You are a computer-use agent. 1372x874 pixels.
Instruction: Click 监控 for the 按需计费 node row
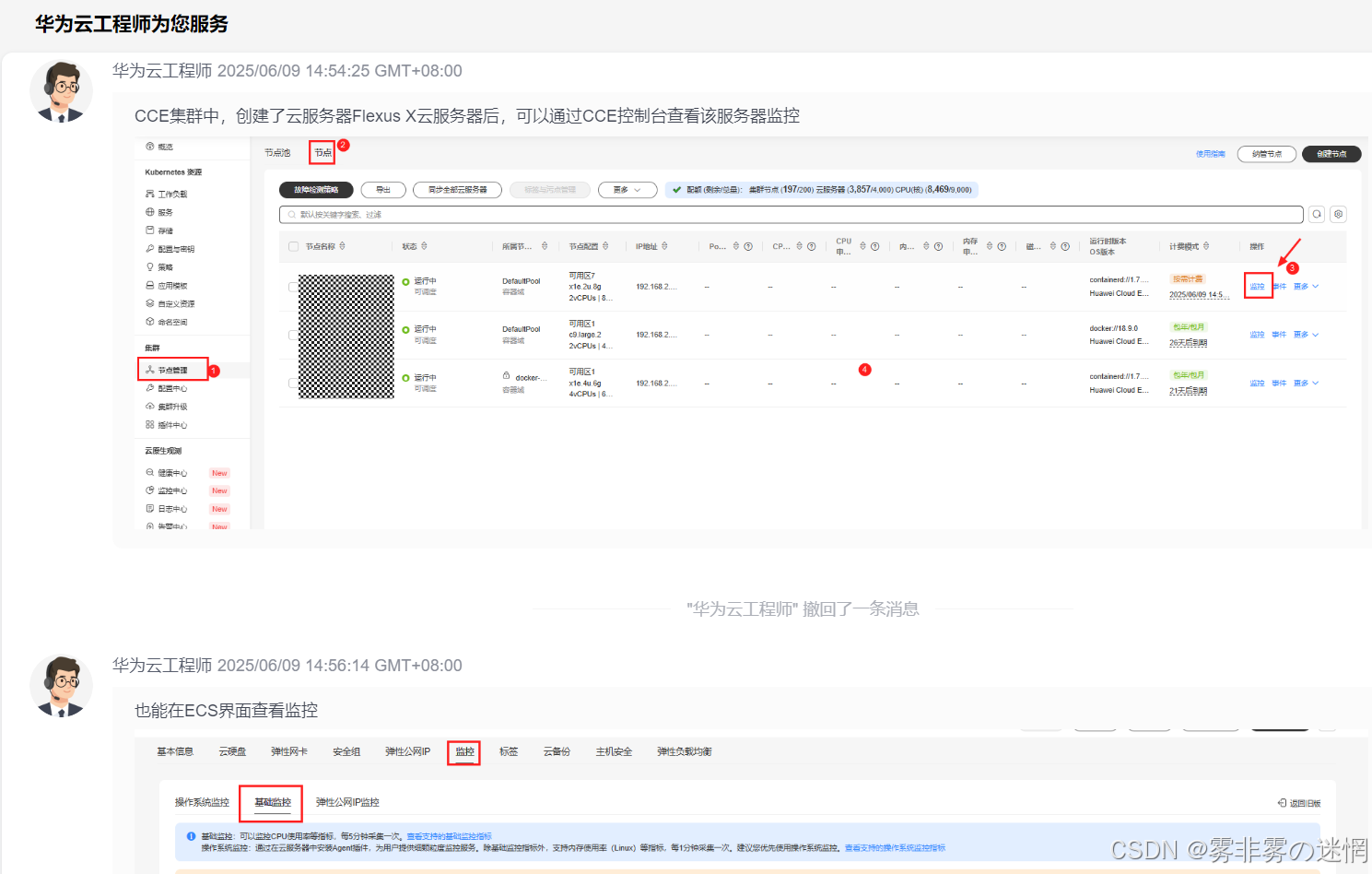click(x=1257, y=287)
